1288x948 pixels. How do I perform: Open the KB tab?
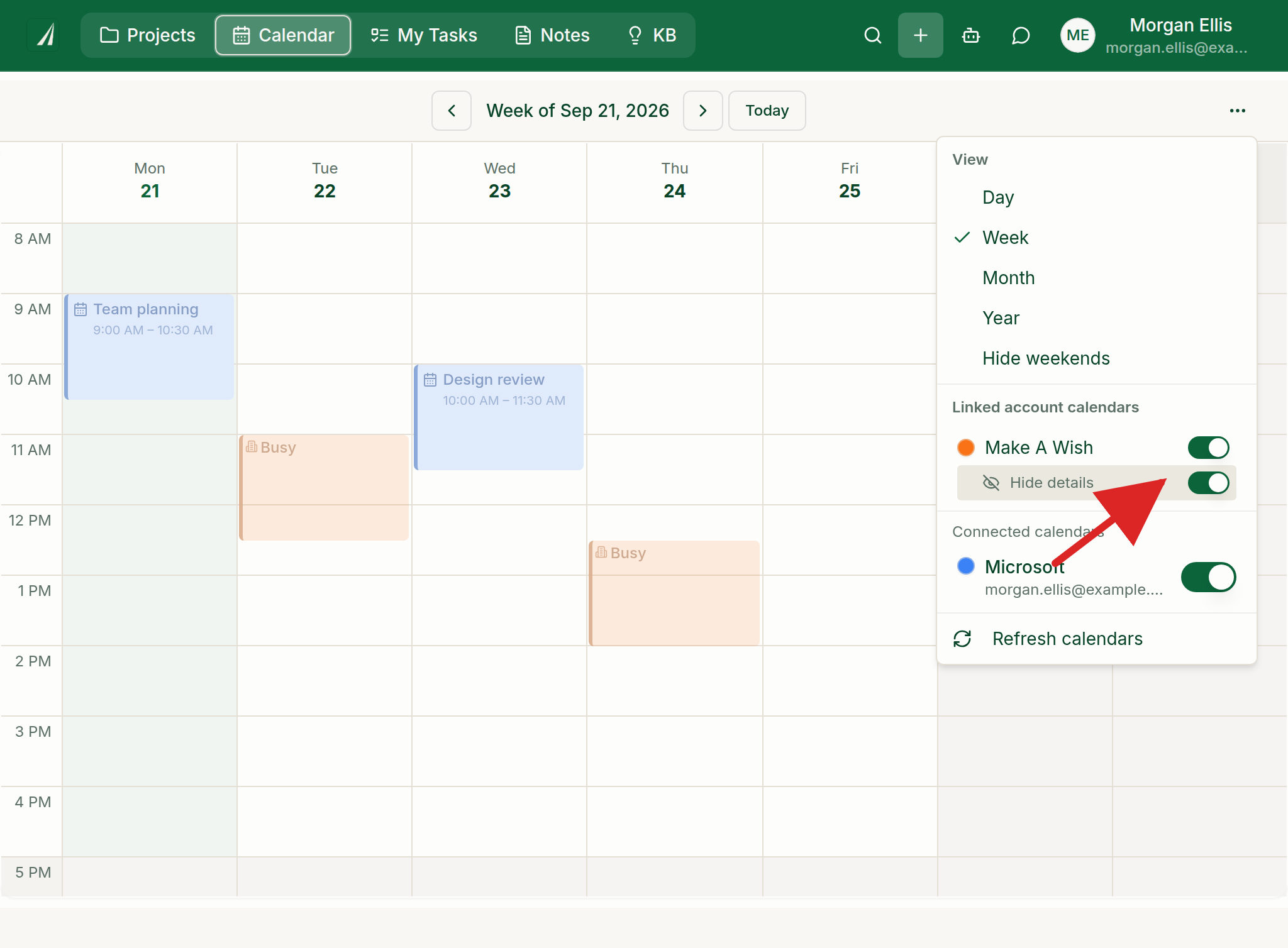point(652,35)
